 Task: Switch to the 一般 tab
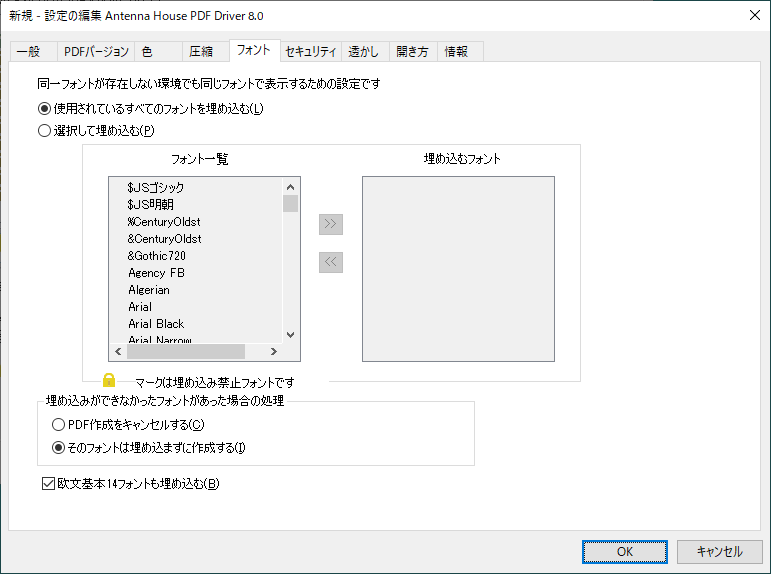[33, 52]
